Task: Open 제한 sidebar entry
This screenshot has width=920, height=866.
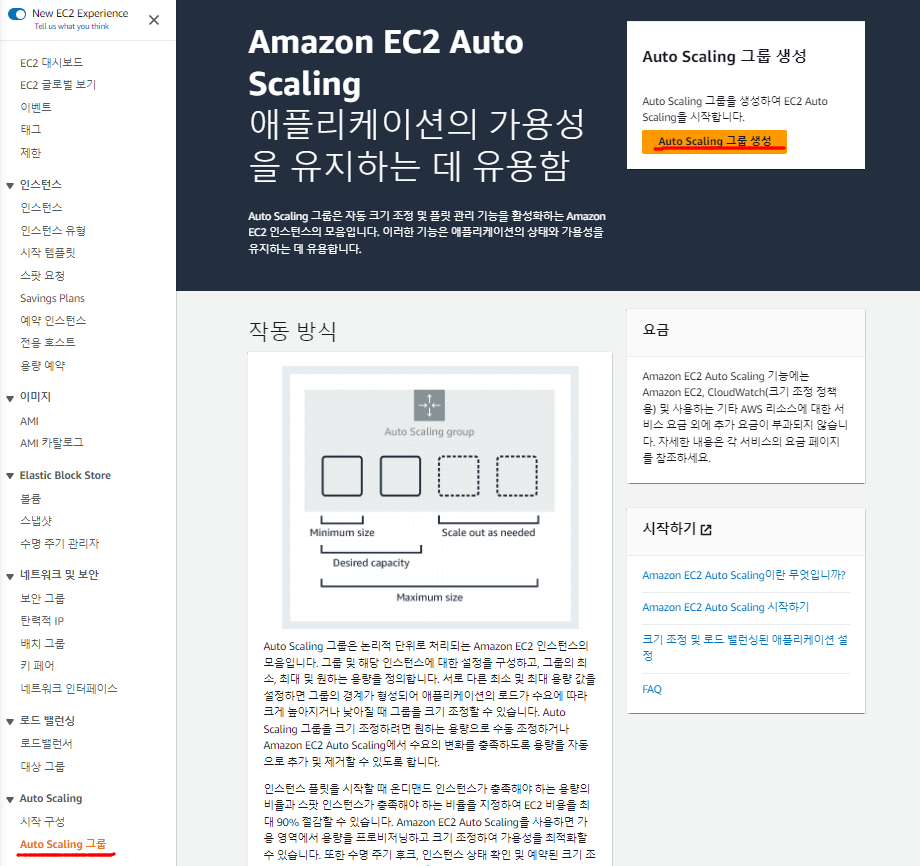Action: [31, 153]
